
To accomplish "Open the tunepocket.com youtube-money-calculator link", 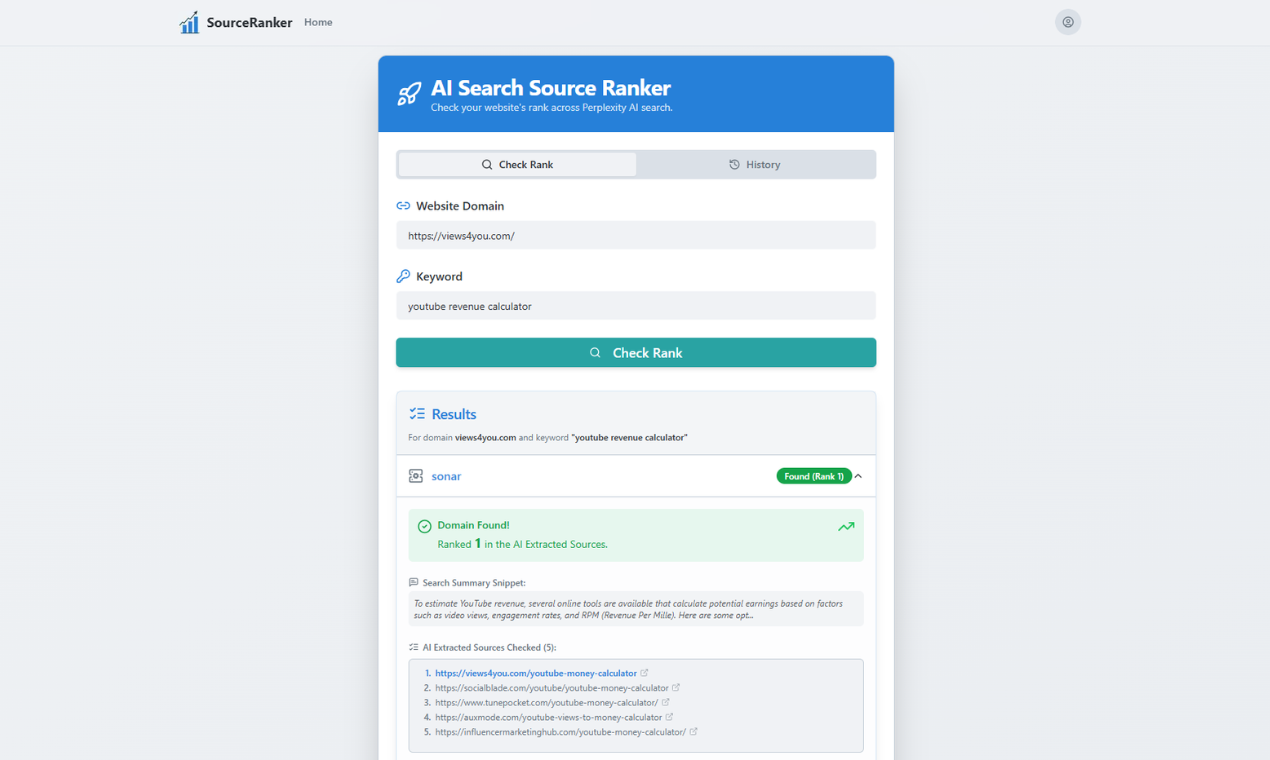I will [547, 703].
